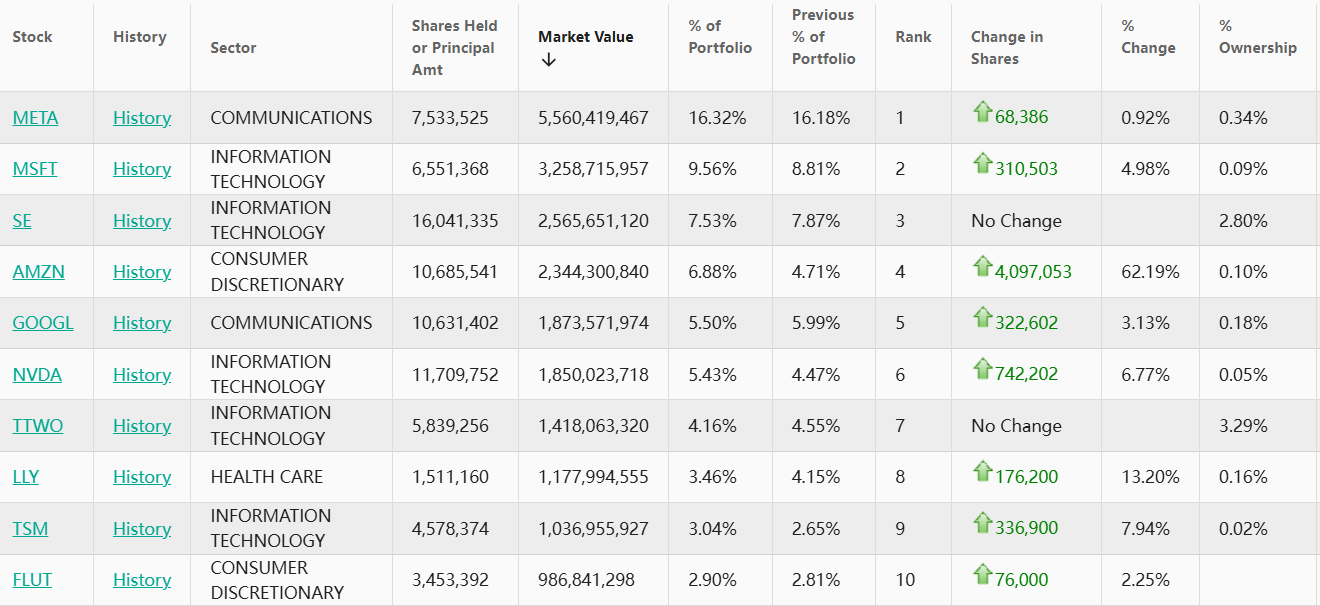Open History for the AMZN row
Image resolution: width=1320 pixels, height=606 pixels.
click(142, 272)
